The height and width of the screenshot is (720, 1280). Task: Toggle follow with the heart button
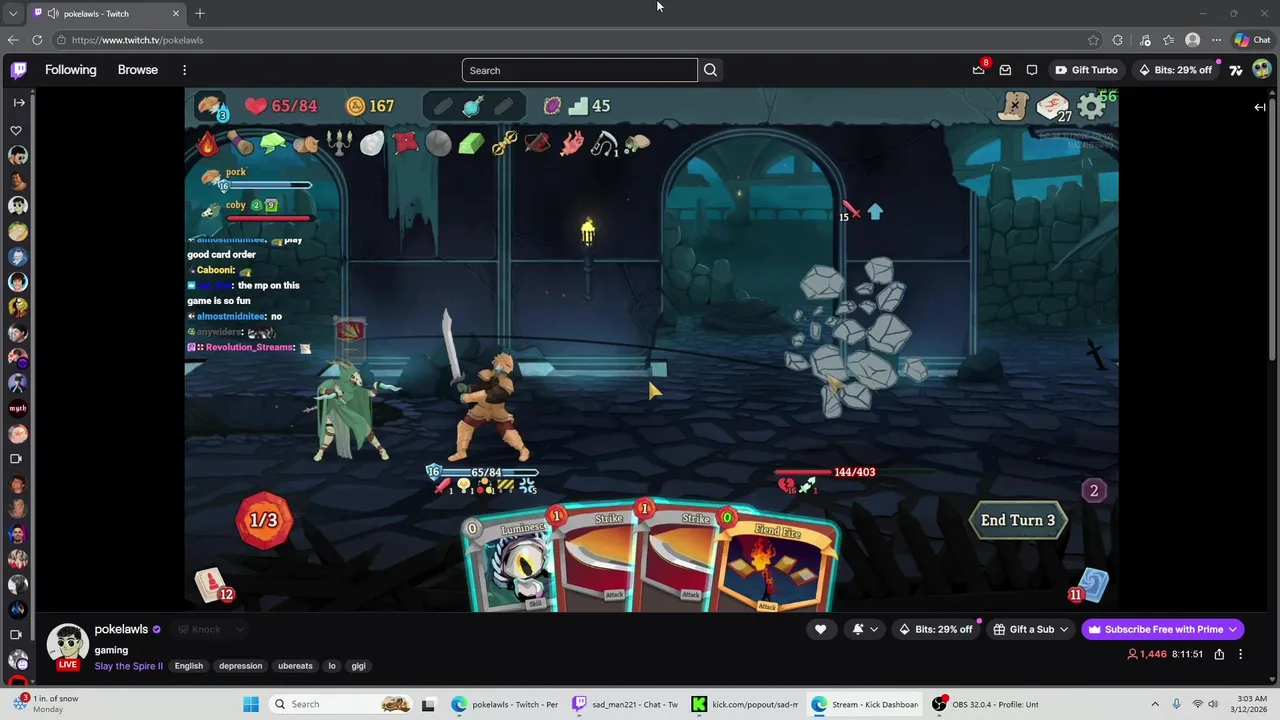[820, 629]
